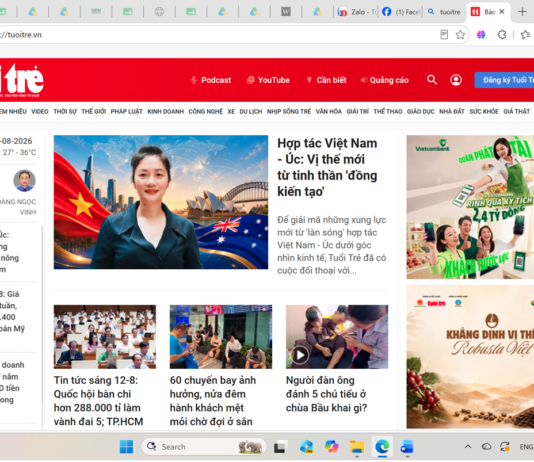Open headline Hợp tác Việt Nam - Úc
Screen dimensions: 534x462
327,167
